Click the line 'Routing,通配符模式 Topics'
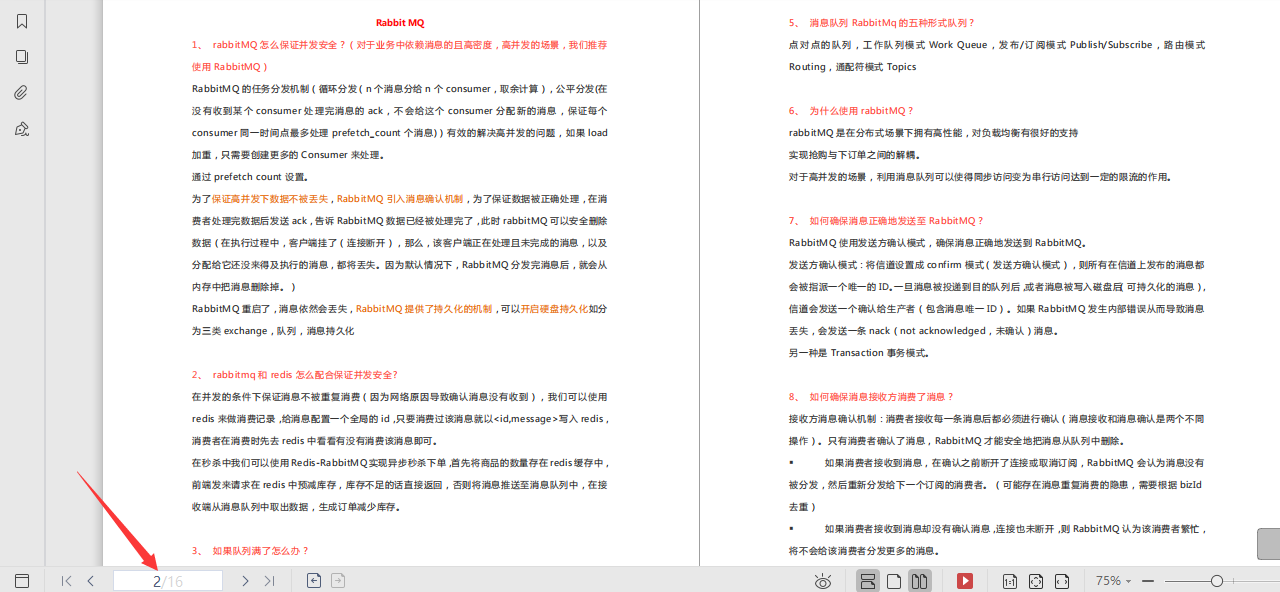This screenshot has width=1280, height=592. (852, 66)
